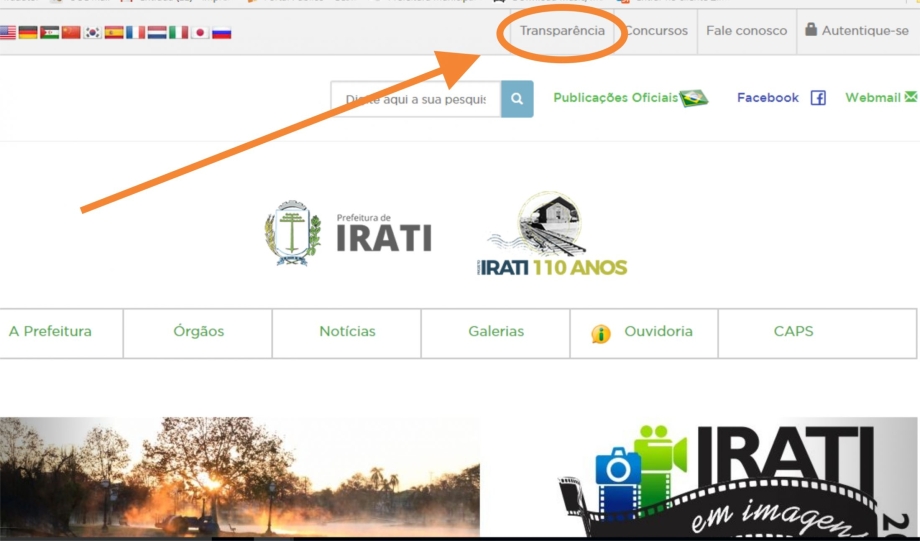Click the Facebook logo icon
This screenshot has height=541, width=920.
(818, 98)
